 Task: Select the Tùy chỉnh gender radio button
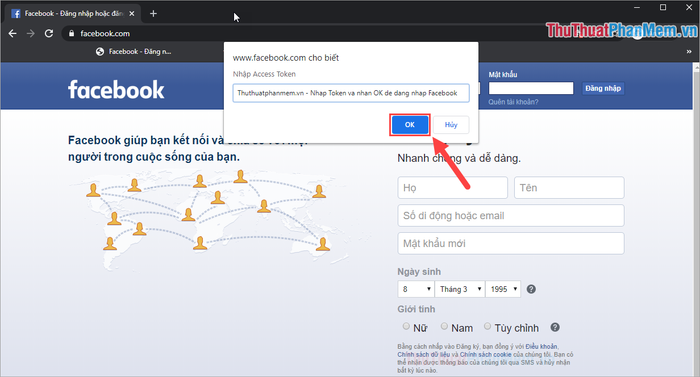(x=488, y=326)
